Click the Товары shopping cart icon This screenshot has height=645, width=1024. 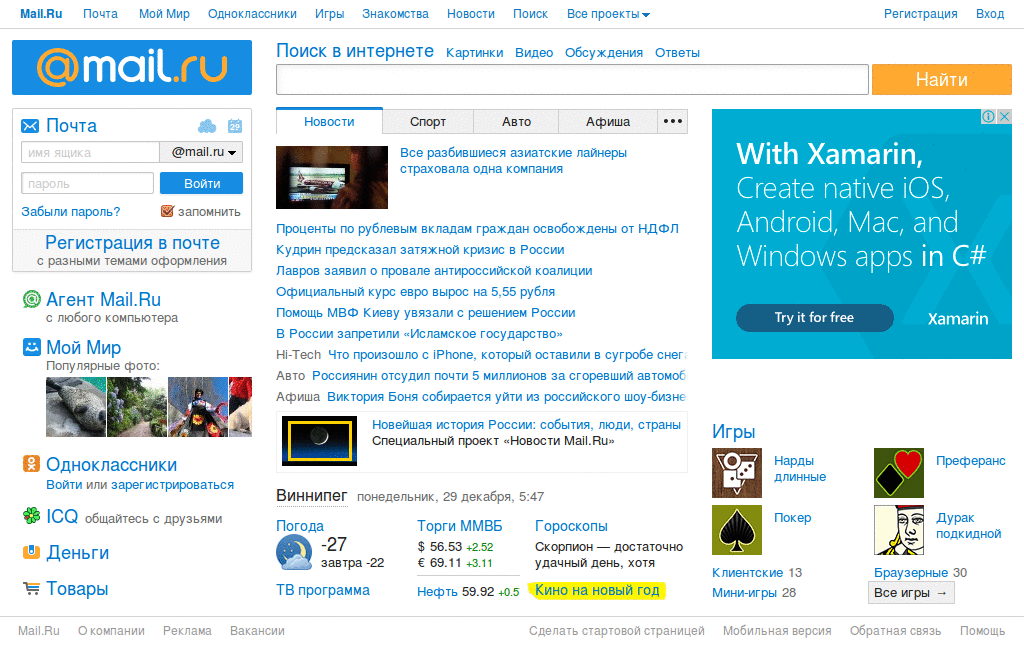tap(31, 588)
